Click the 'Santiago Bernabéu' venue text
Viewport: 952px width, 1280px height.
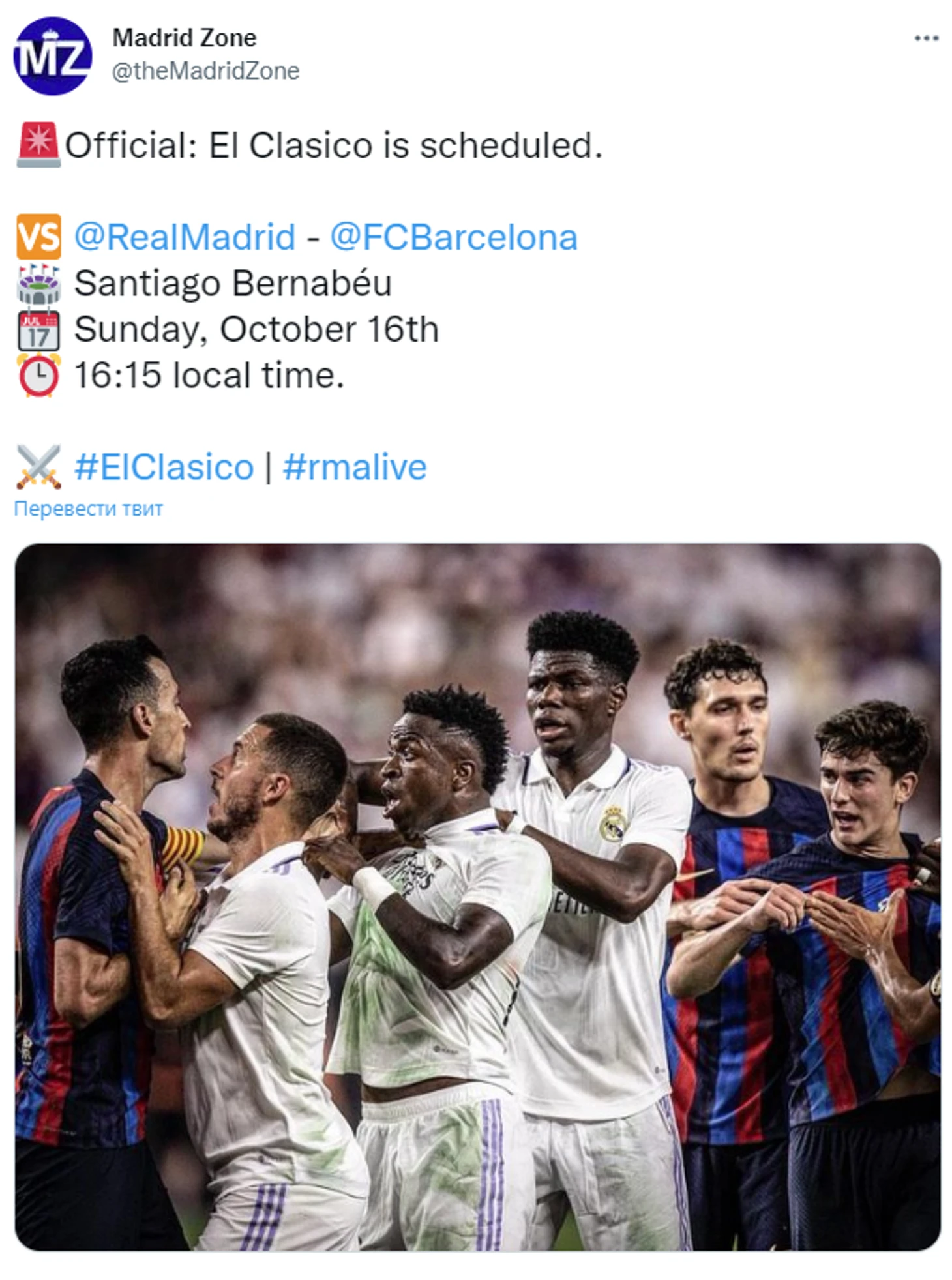233,284
